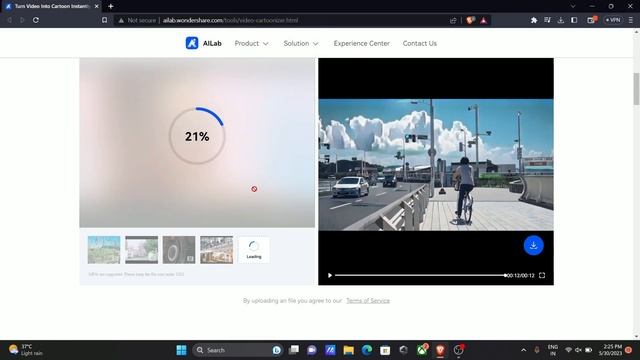Open the Terms of Service link
The image size is (640, 360).
coord(368,301)
